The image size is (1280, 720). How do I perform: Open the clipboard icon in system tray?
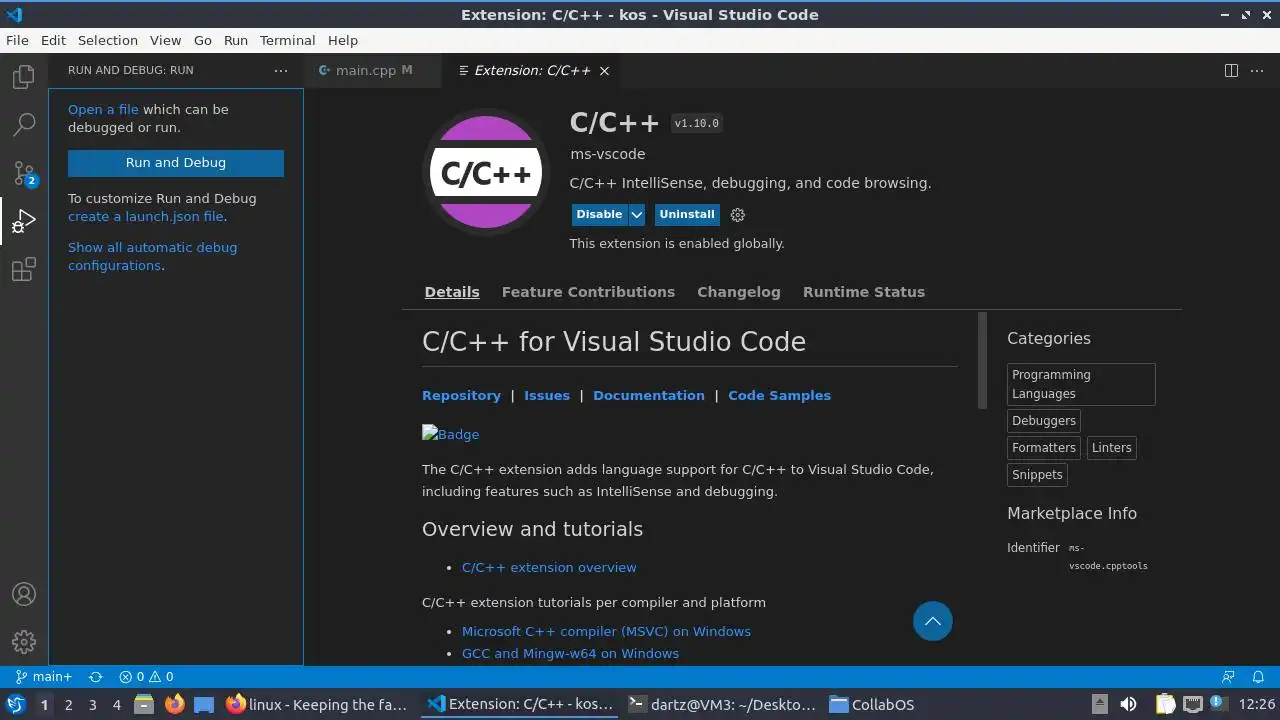coord(1165,704)
